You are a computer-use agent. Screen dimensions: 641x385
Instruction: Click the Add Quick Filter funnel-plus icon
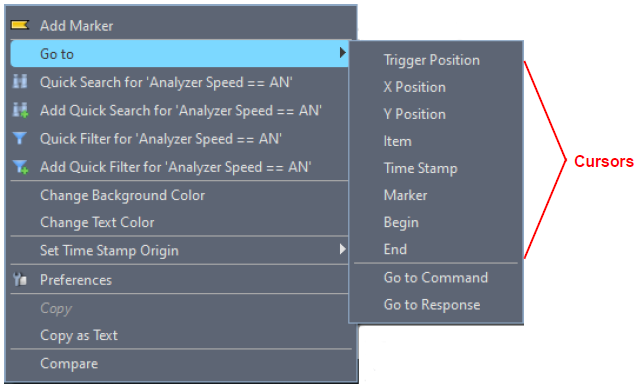20,167
